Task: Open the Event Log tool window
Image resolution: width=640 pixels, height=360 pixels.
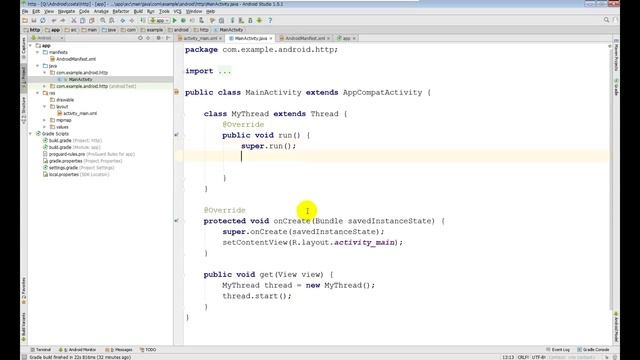Action: 558,350
